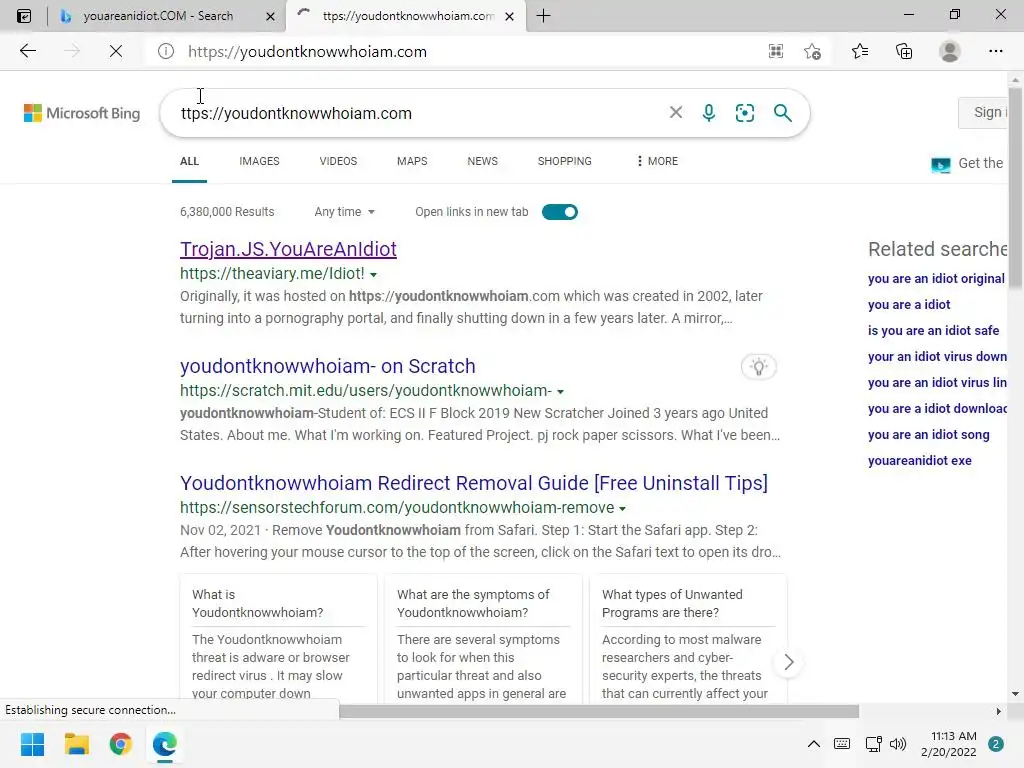Focus the browser address bar URL

click(x=307, y=52)
